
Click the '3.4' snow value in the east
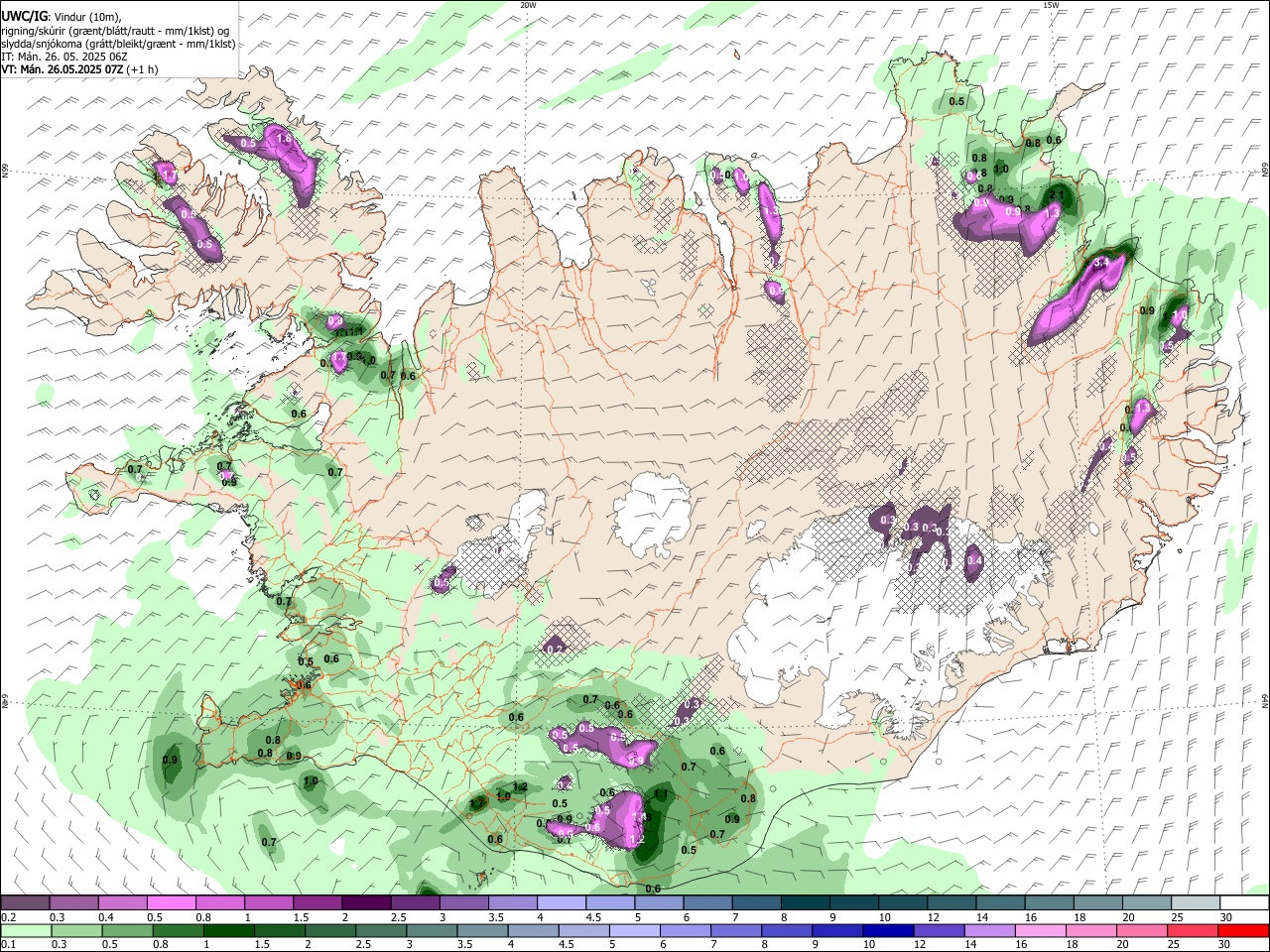click(1099, 265)
